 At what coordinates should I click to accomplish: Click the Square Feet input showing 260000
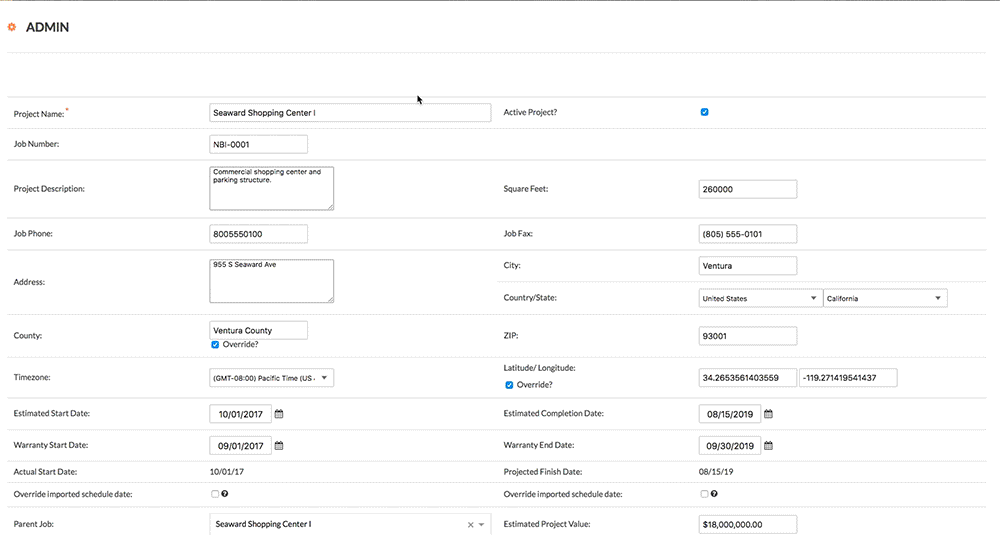tap(747, 189)
